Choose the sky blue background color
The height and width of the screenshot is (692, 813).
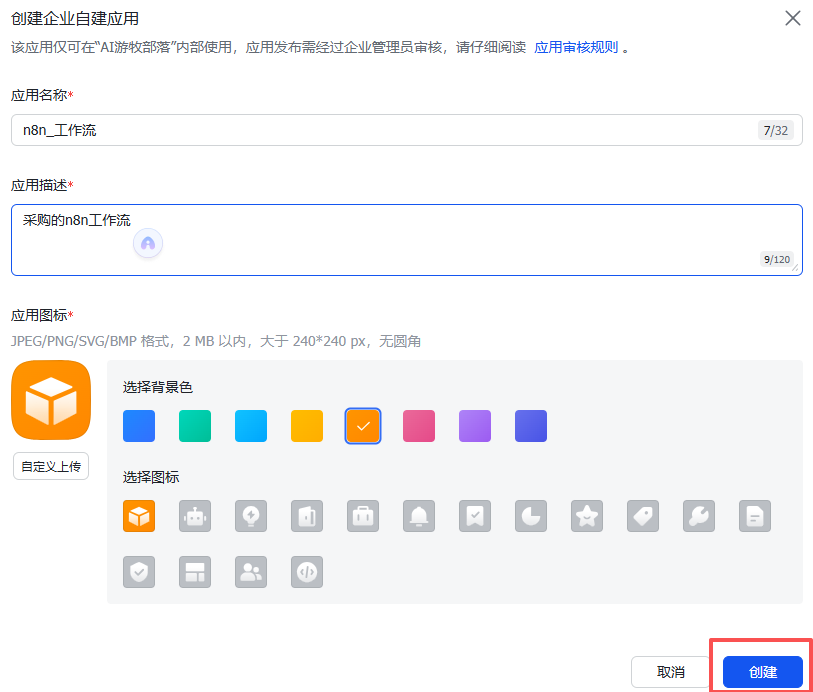pos(251,426)
